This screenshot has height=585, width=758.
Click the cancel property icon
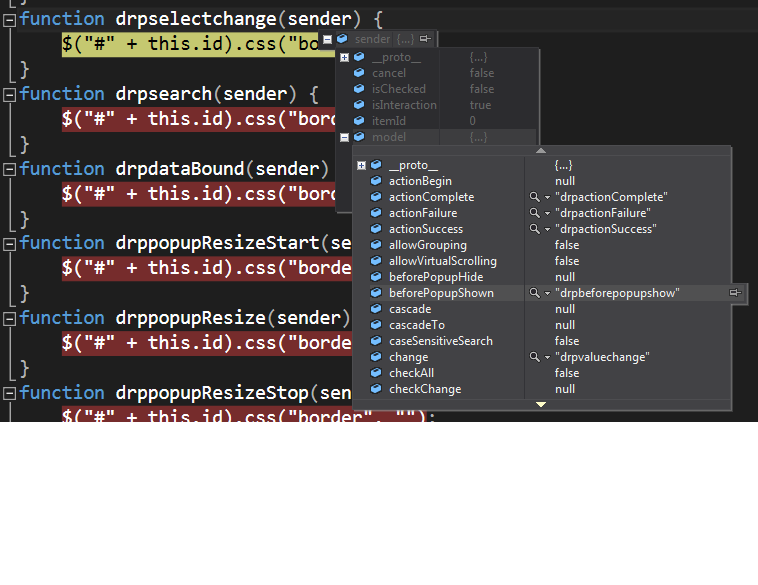click(359, 73)
